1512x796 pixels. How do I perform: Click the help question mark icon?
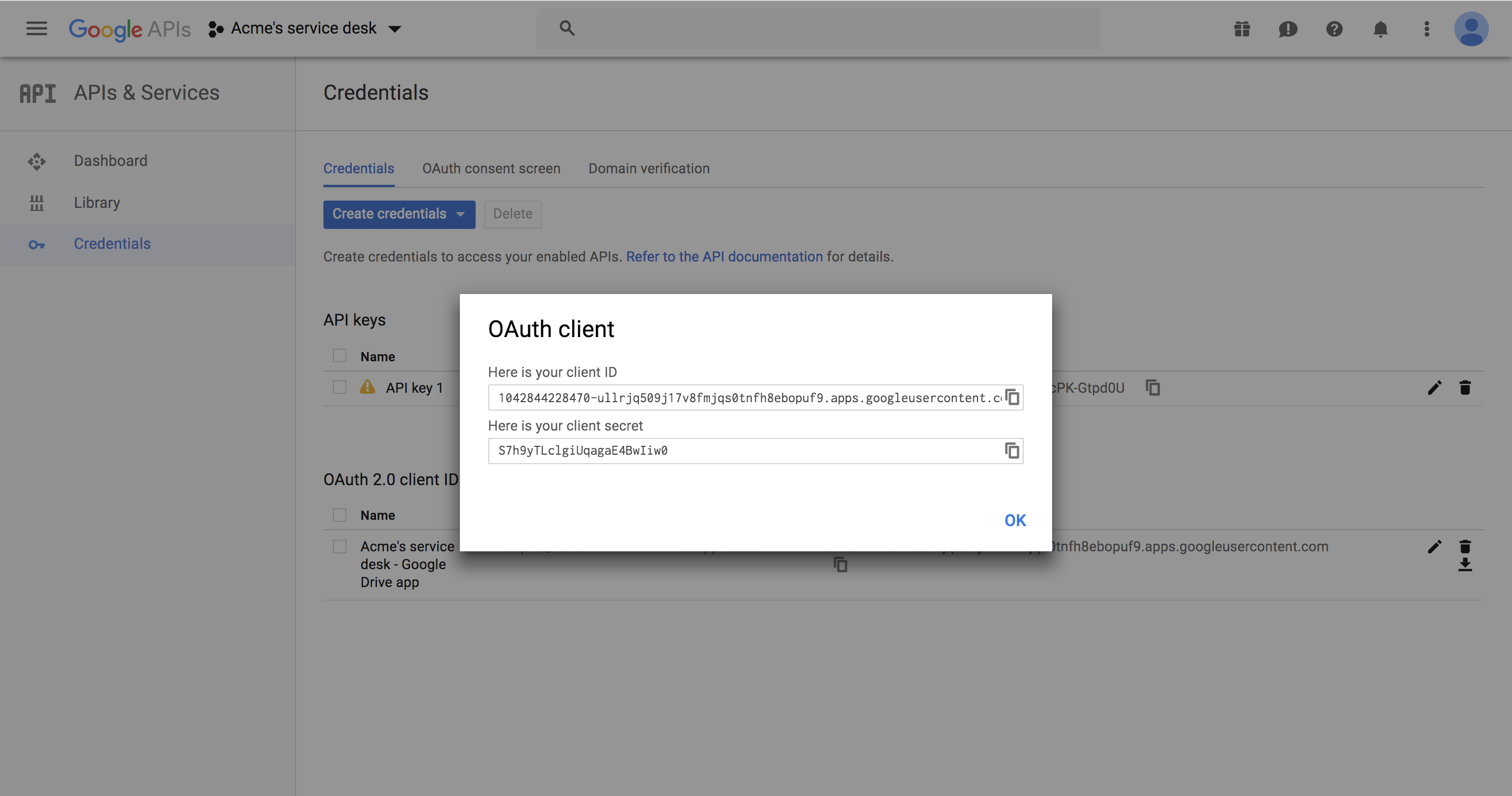pos(1334,29)
